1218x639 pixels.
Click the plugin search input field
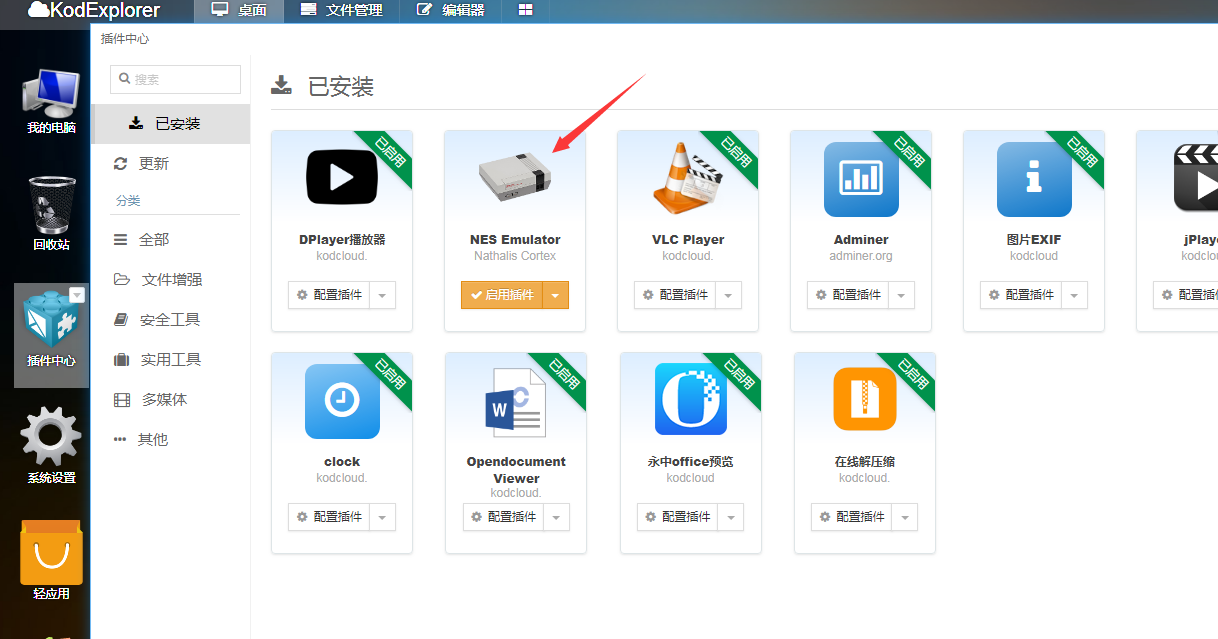tap(176, 79)
